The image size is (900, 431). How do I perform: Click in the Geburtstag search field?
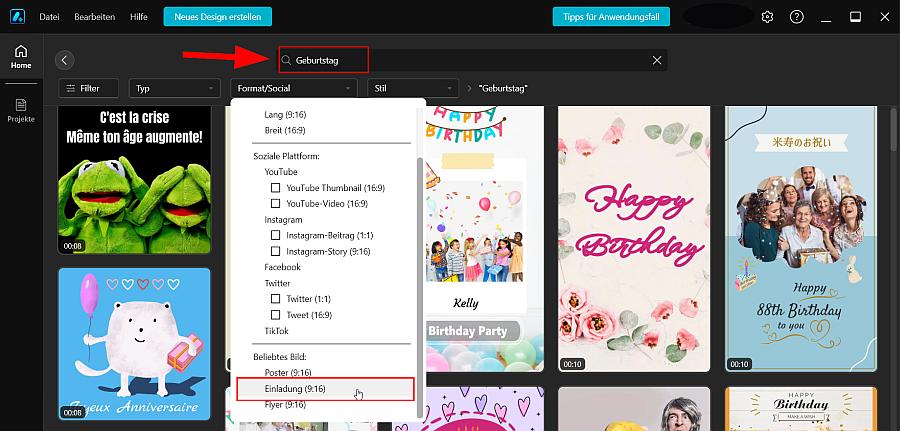pos(473,60)
